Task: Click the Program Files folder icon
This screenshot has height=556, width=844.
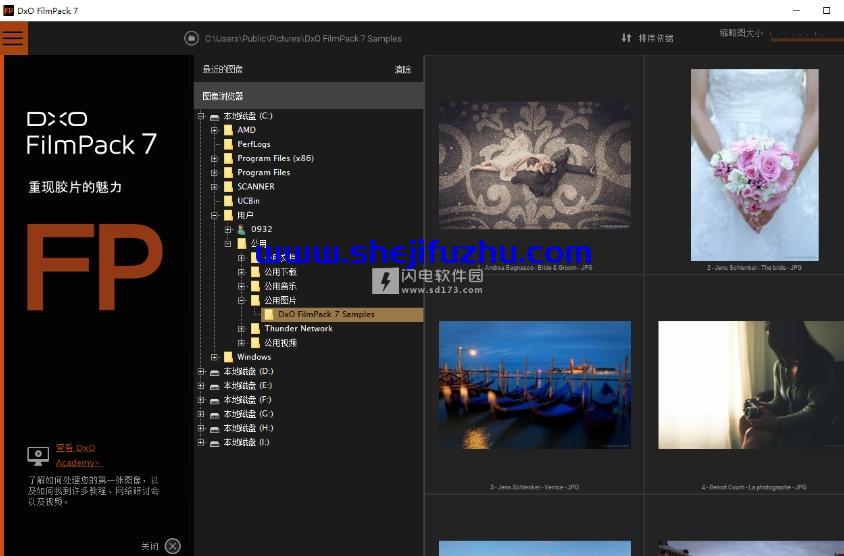Action: (228, 173)
